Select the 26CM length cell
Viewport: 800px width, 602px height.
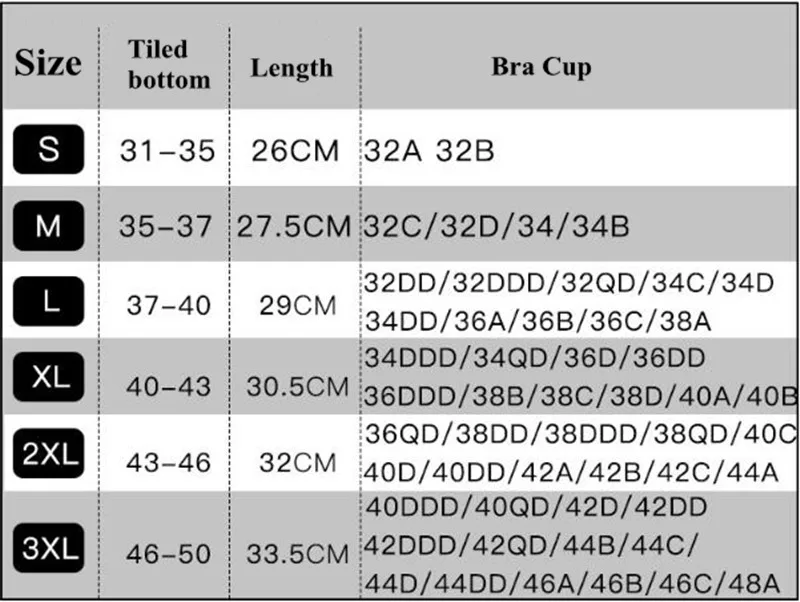pyautogui.click(x=295, y=151)
